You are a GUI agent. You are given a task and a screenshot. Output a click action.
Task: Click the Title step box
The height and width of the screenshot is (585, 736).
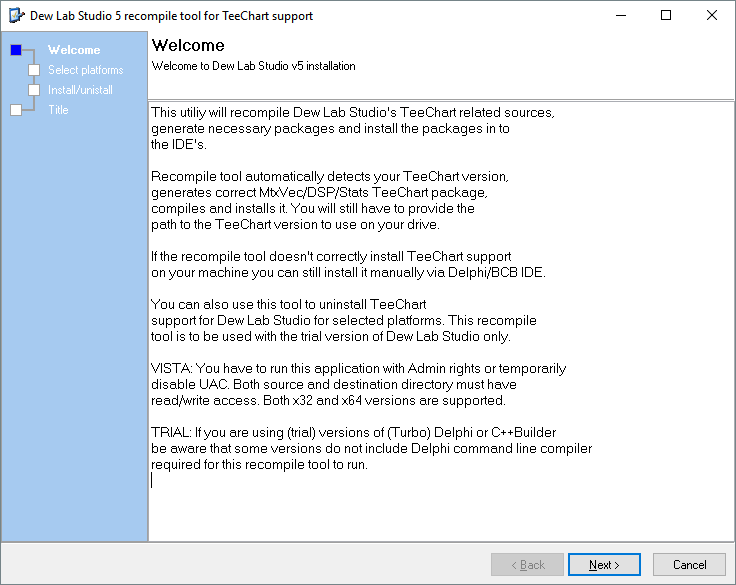[x=16, y=110]
